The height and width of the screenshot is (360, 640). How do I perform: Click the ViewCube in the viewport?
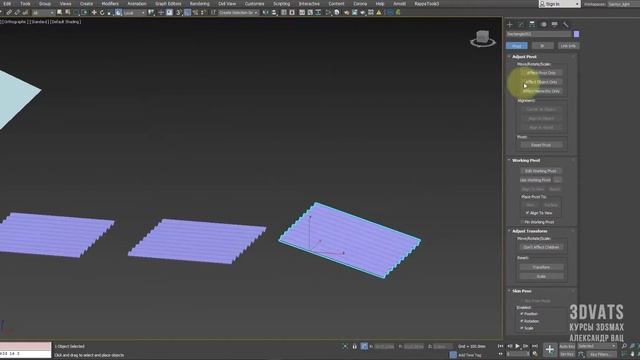(x=483, y=38)
